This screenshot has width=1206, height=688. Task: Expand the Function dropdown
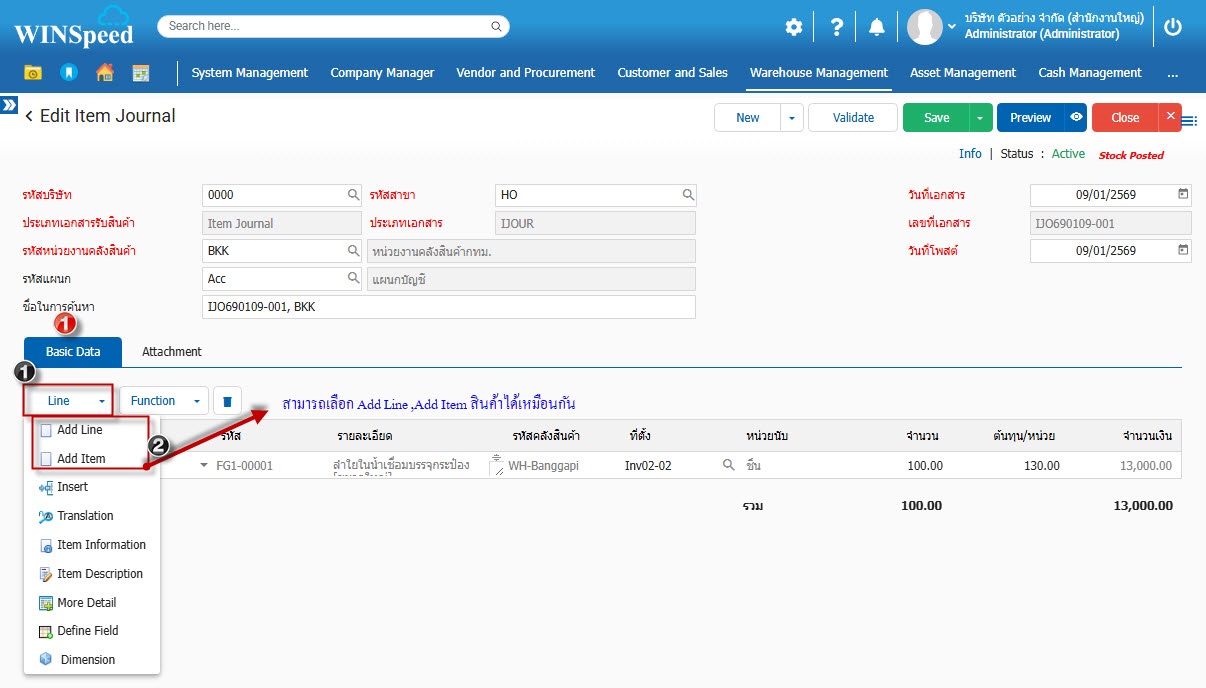pos(164,401)
